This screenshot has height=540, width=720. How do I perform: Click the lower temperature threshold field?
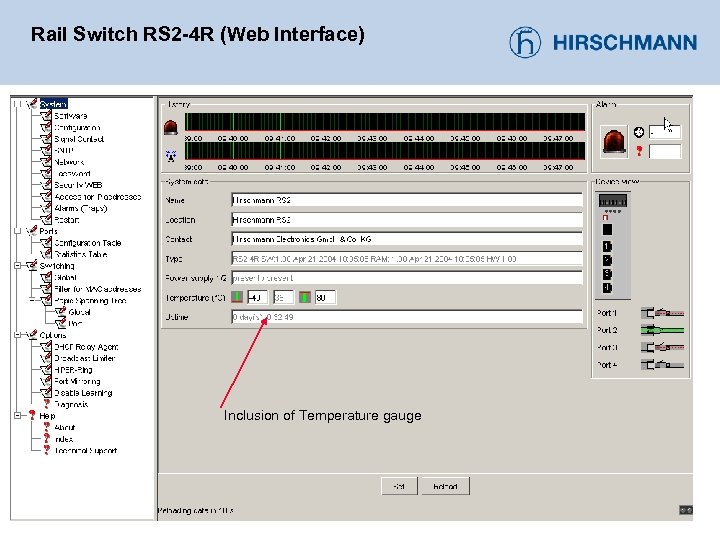point(258,298)
